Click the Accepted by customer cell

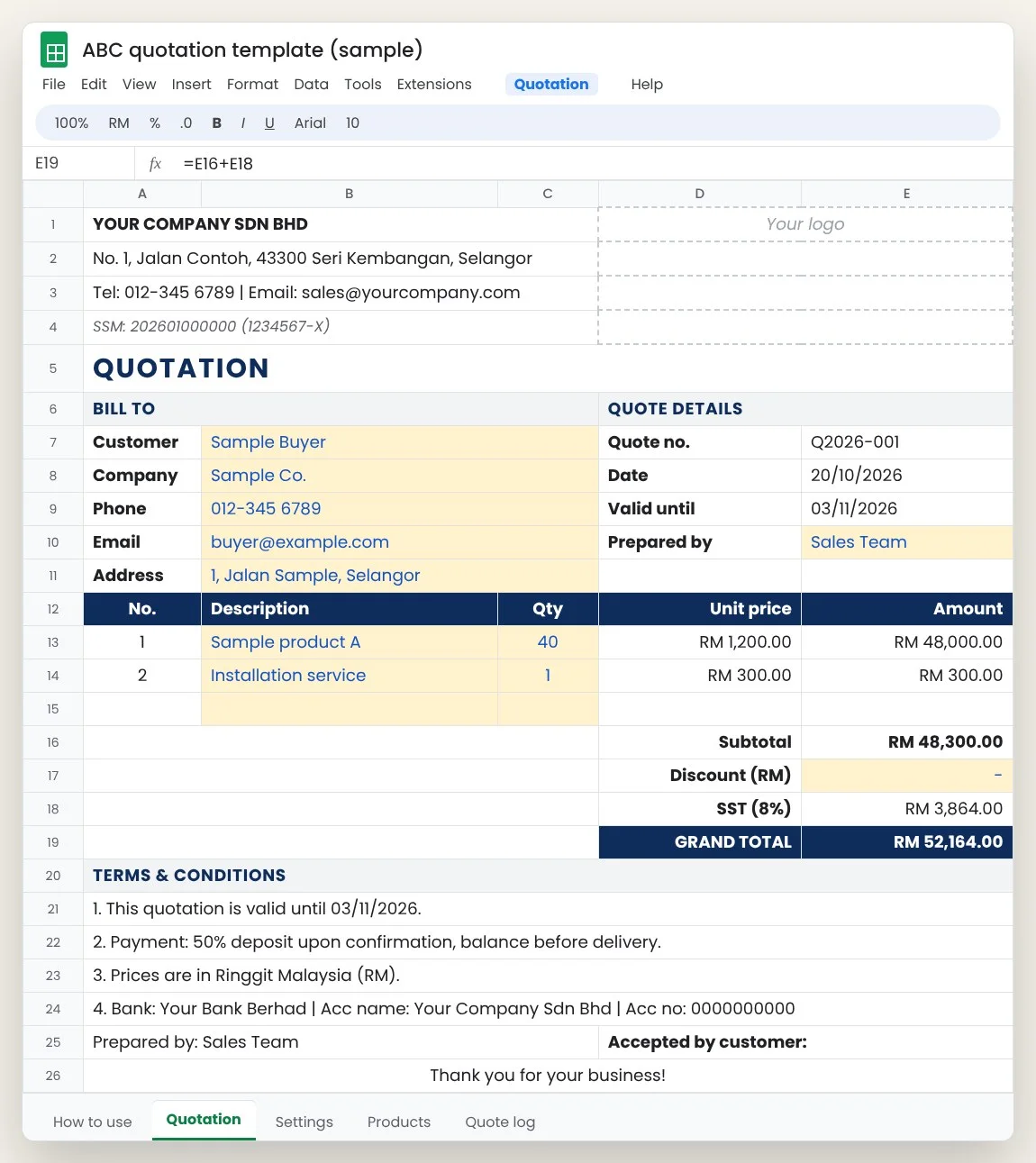(x=805, y=1042)
